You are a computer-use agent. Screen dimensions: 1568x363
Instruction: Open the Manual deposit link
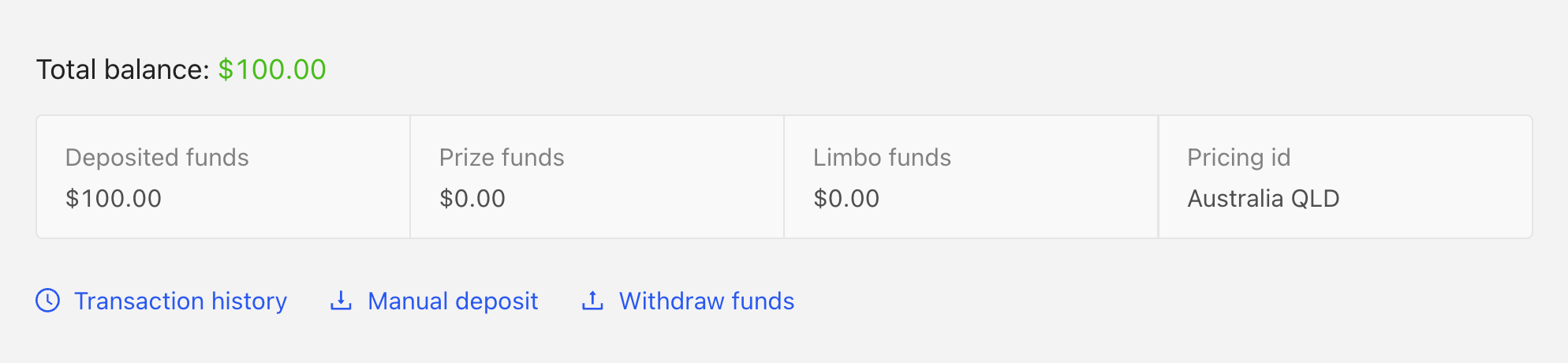[x=453, y=301]
